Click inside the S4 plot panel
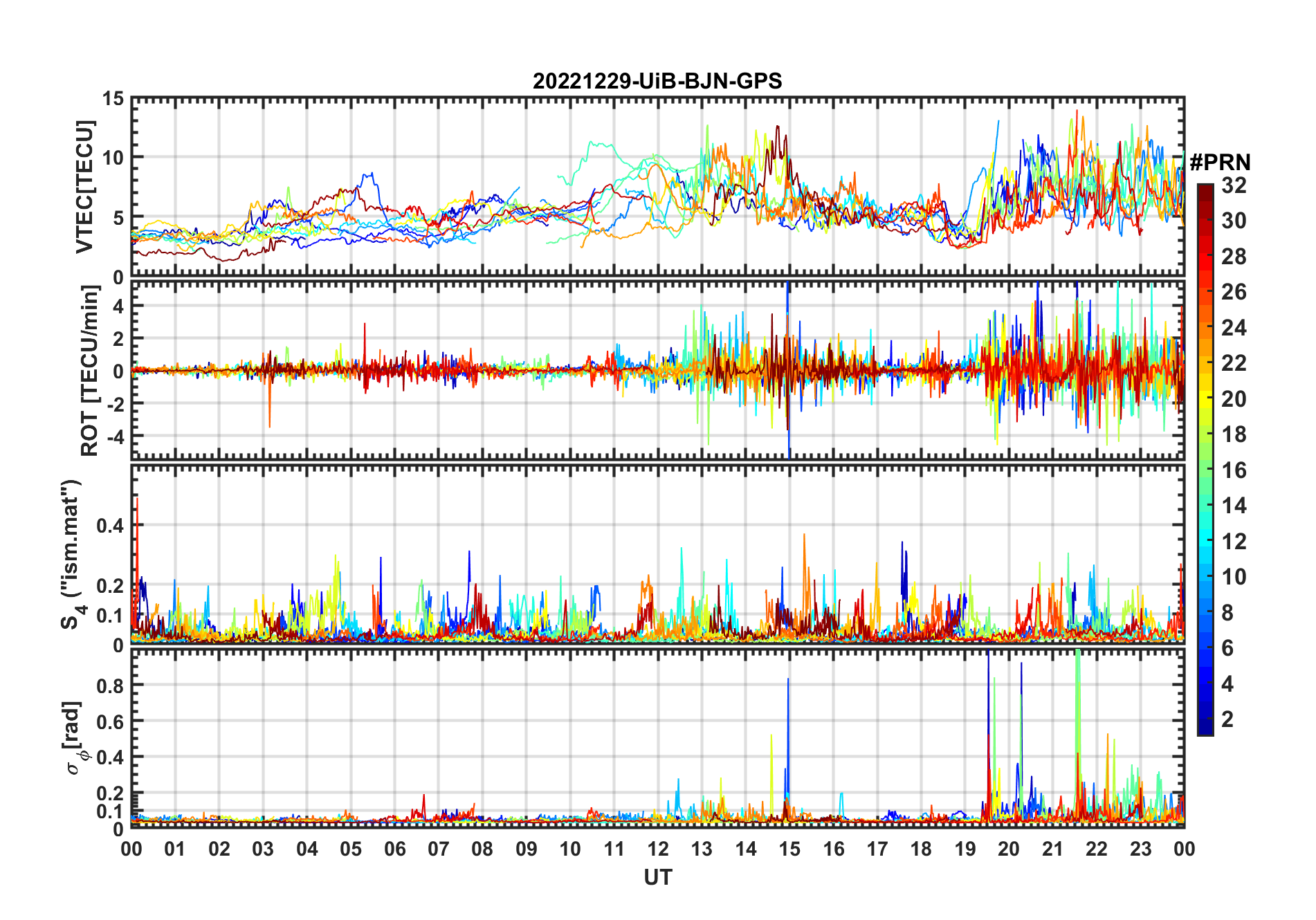1316x920 pixels. pyautogui.click(x=657, y=553)
